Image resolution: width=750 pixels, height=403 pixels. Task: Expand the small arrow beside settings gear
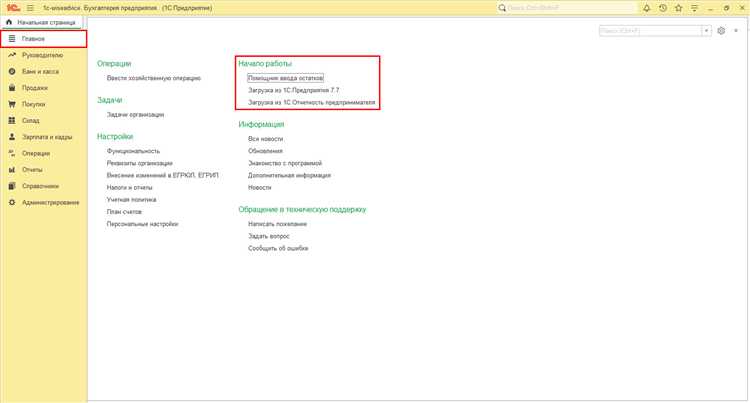pyautogui.click(x=736, y=31)
